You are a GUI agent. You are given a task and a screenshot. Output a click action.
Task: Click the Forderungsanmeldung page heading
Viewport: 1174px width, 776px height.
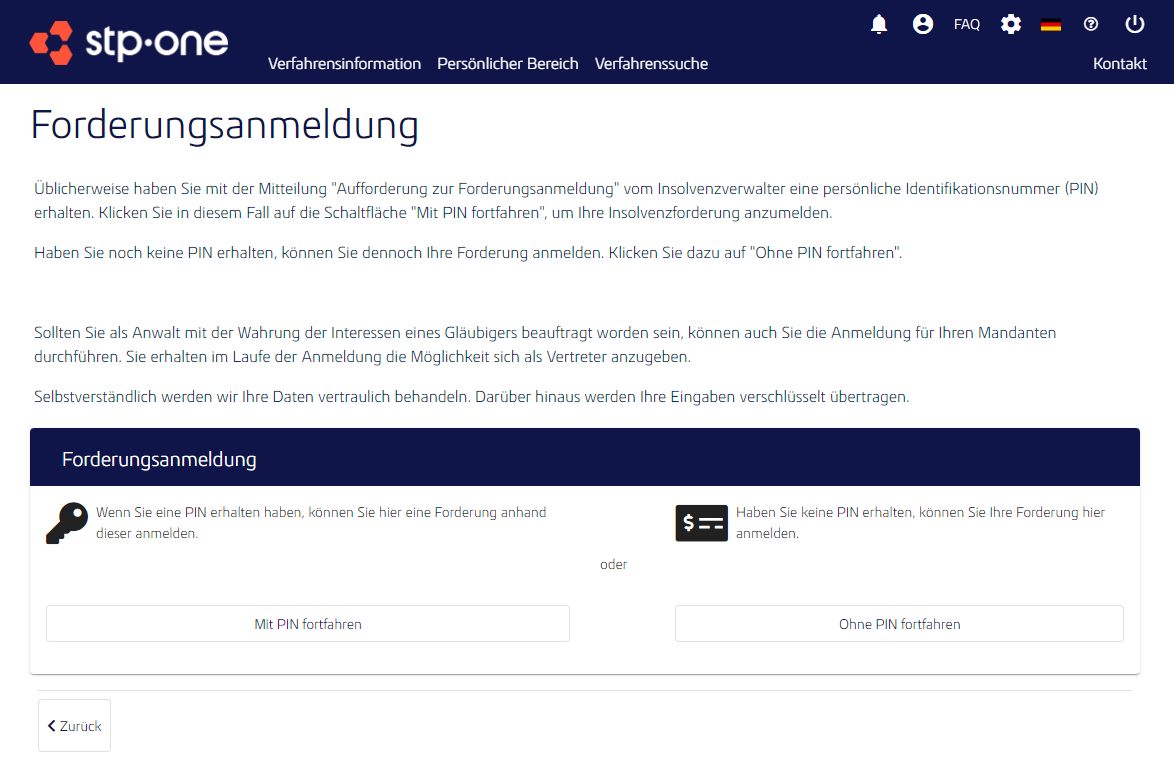[x=224, y=126]
